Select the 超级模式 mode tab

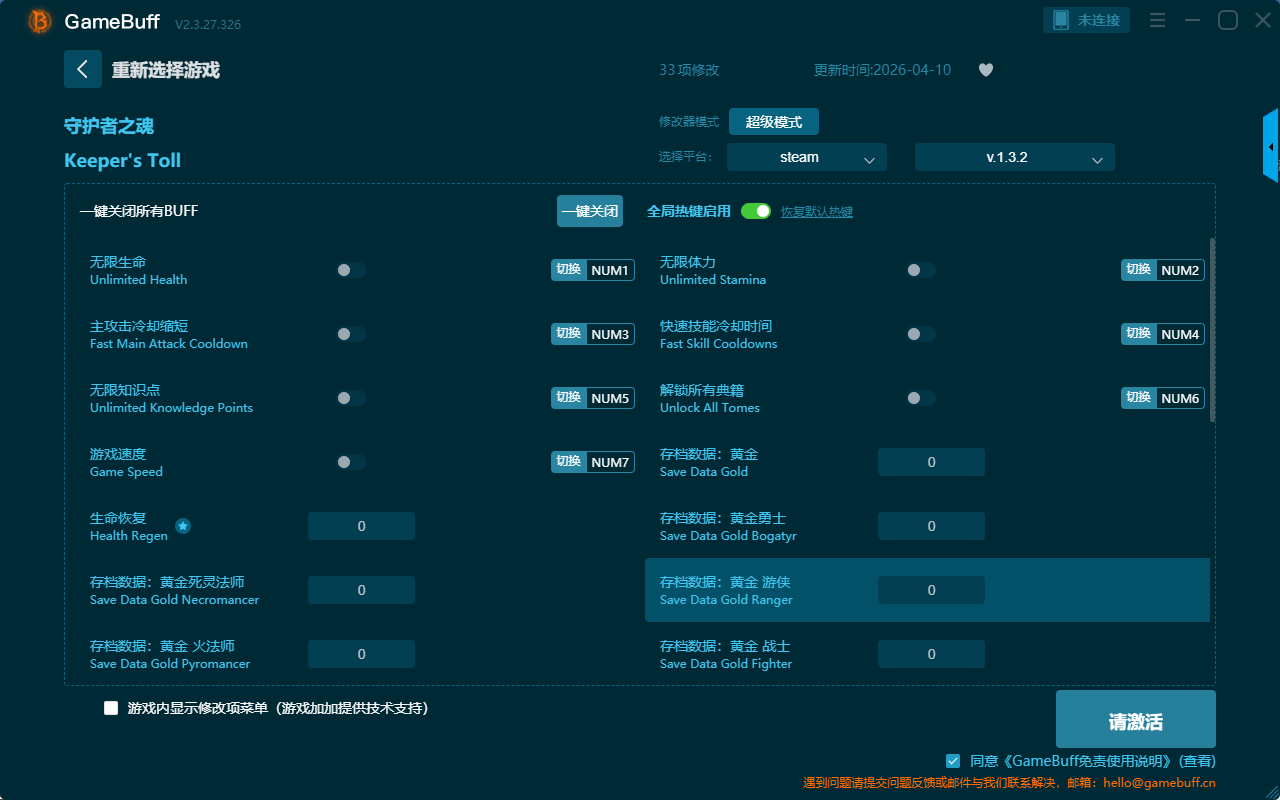773,122
